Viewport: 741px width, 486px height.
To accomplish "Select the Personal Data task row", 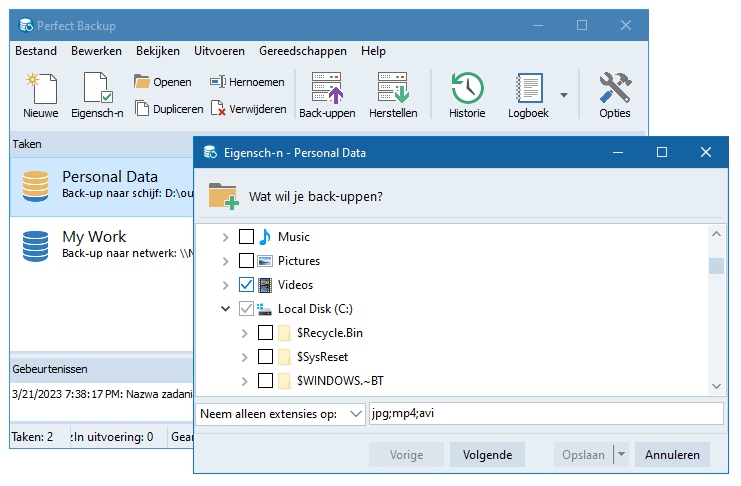I will pyautogui.click(x=102, y=187).
